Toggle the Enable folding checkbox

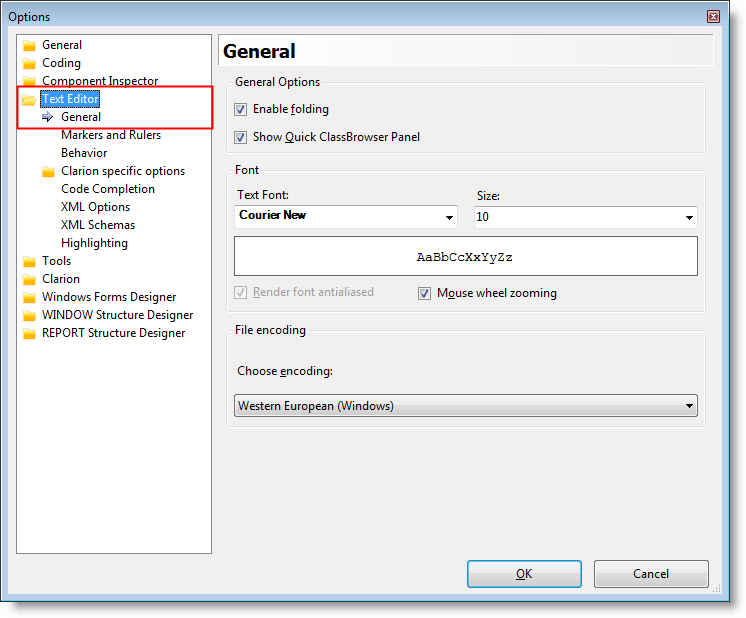tap(240, 109)
